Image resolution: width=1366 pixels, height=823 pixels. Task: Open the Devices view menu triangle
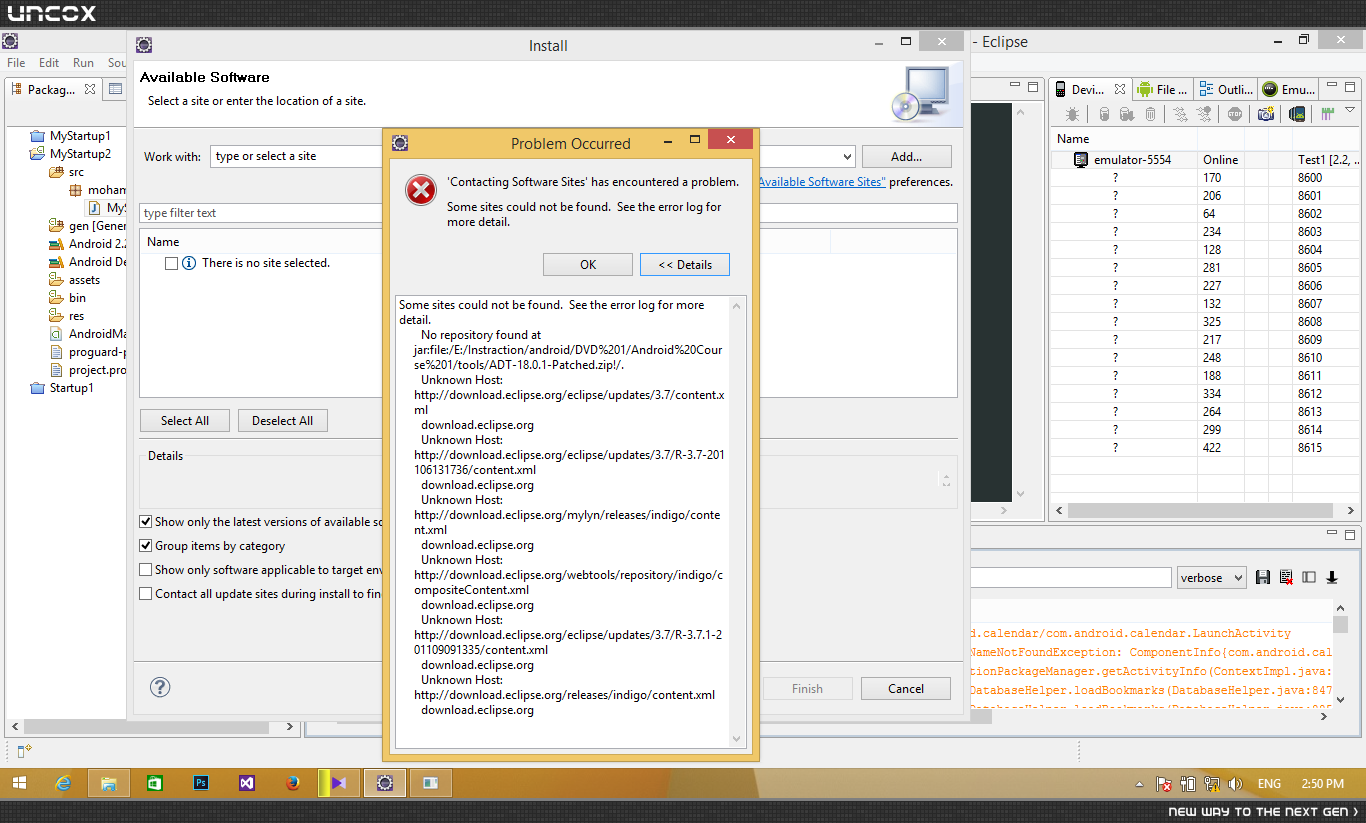[1349, 110]
